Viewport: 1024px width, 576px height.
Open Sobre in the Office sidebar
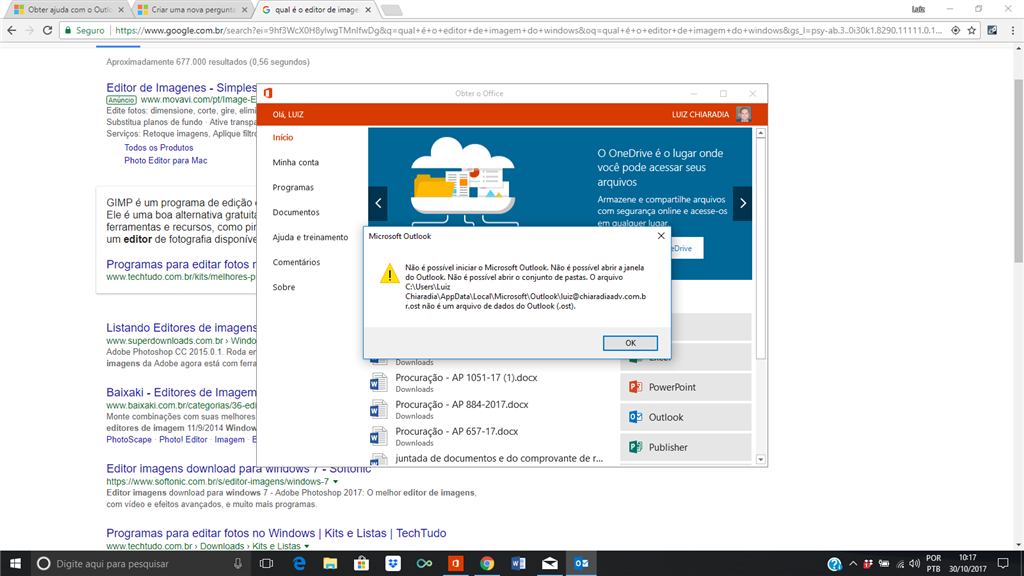click(x=284, y=287)
